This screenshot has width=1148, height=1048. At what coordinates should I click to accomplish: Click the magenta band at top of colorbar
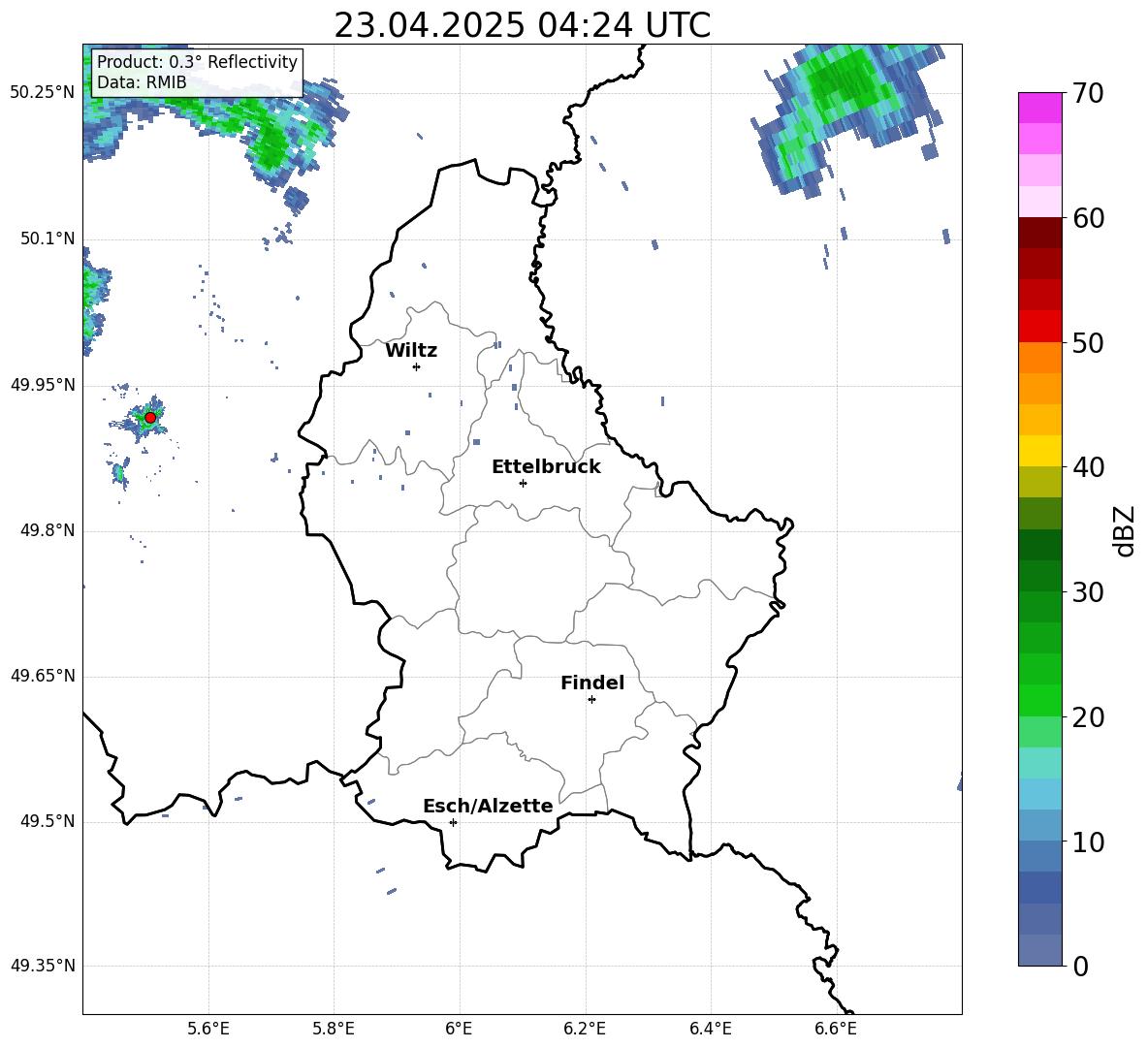click(x=1040, y=108)
